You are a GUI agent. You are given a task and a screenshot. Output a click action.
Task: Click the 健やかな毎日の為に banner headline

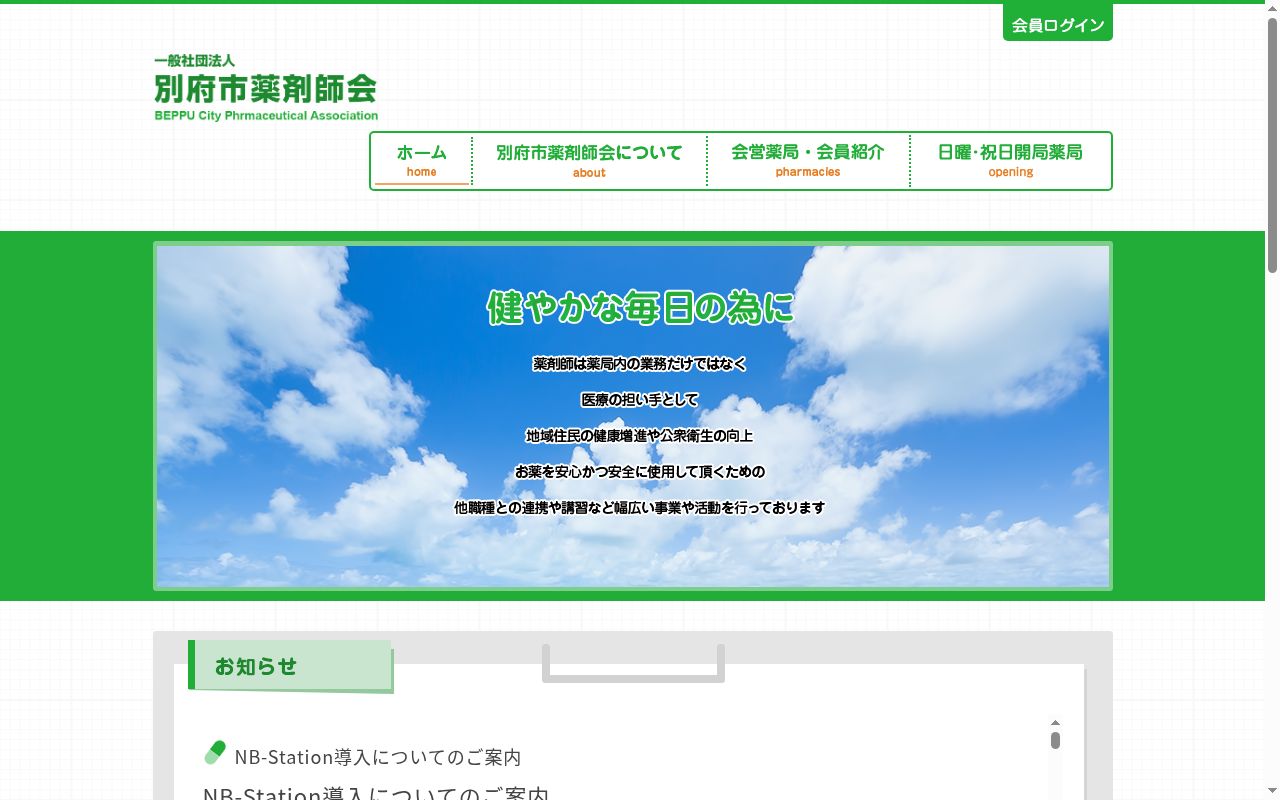[640, 307]
